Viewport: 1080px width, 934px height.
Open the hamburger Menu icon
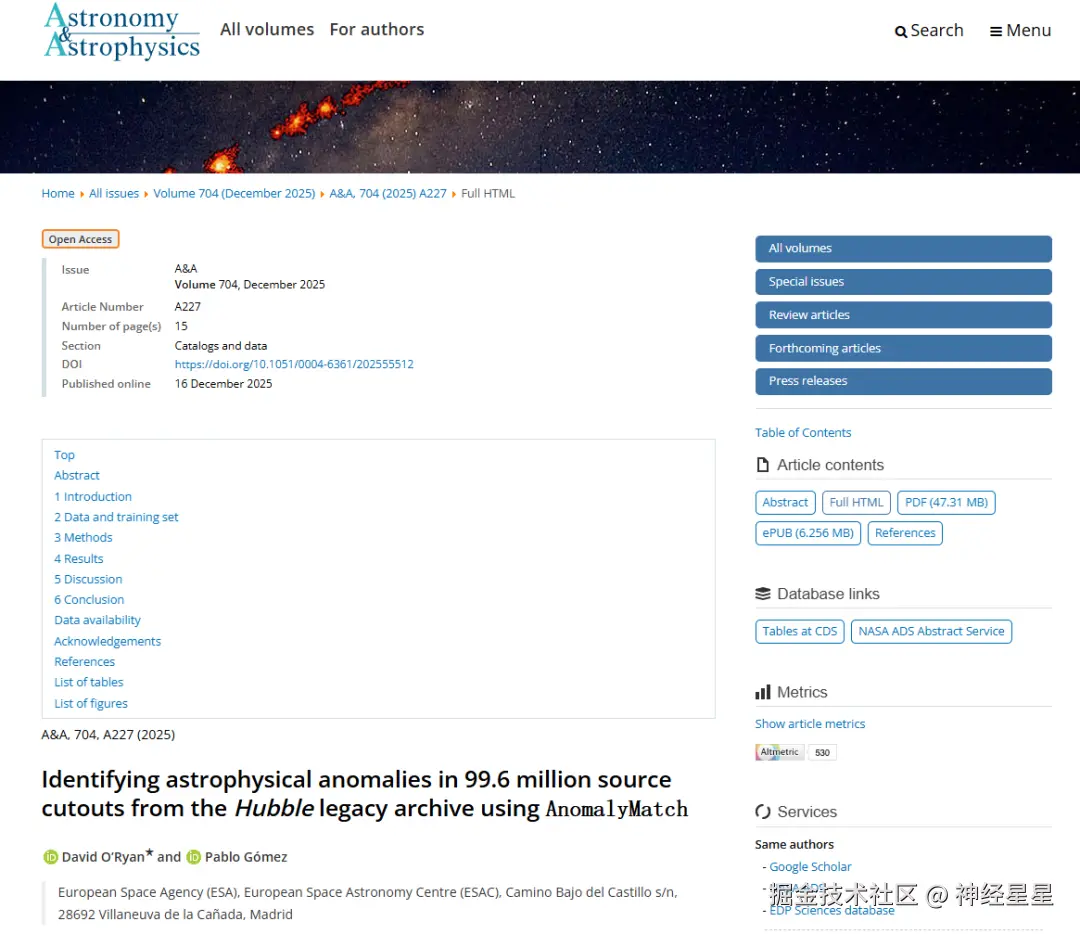(995, 32)
